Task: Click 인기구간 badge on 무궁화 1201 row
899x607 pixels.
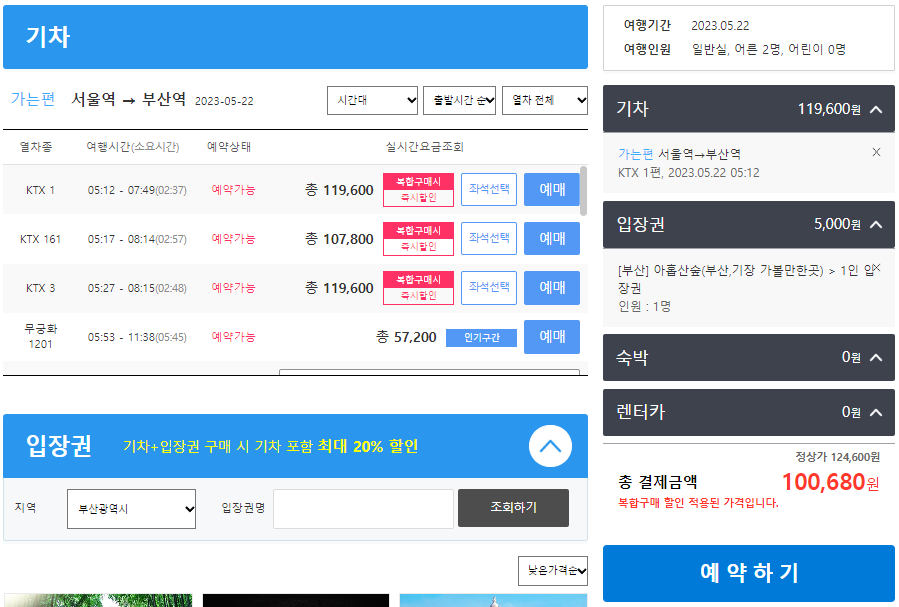Action: click(481, 338)
